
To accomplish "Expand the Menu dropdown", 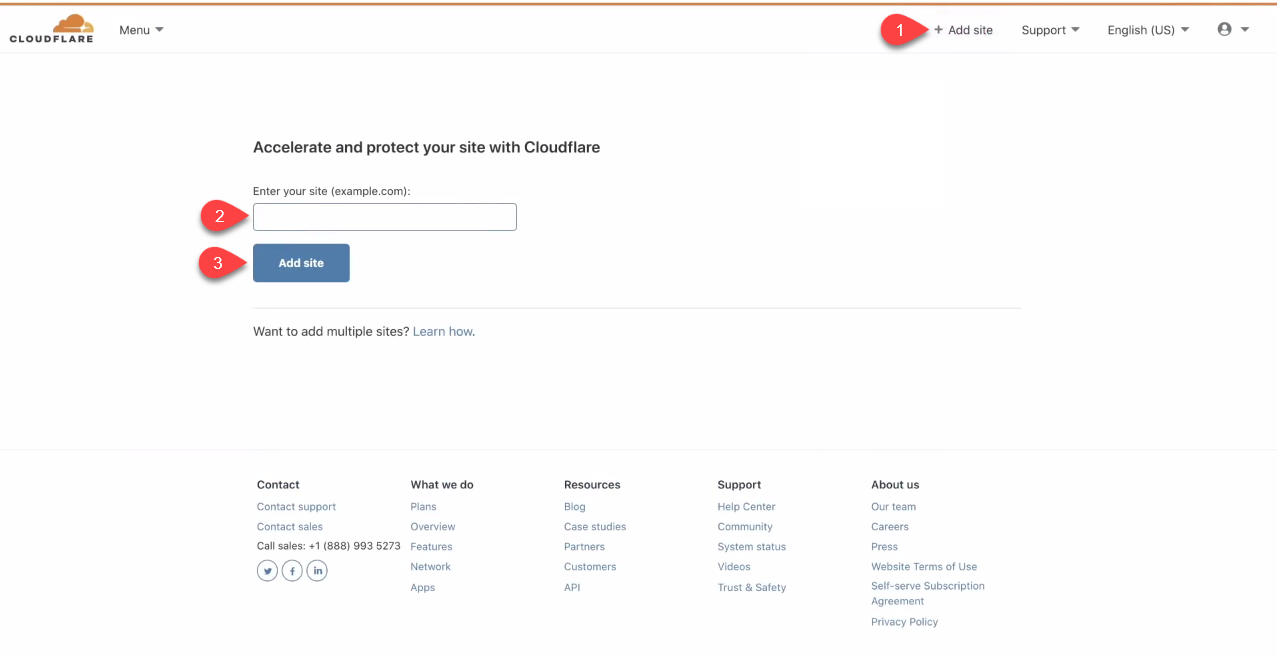I will (x=140, y=29).
